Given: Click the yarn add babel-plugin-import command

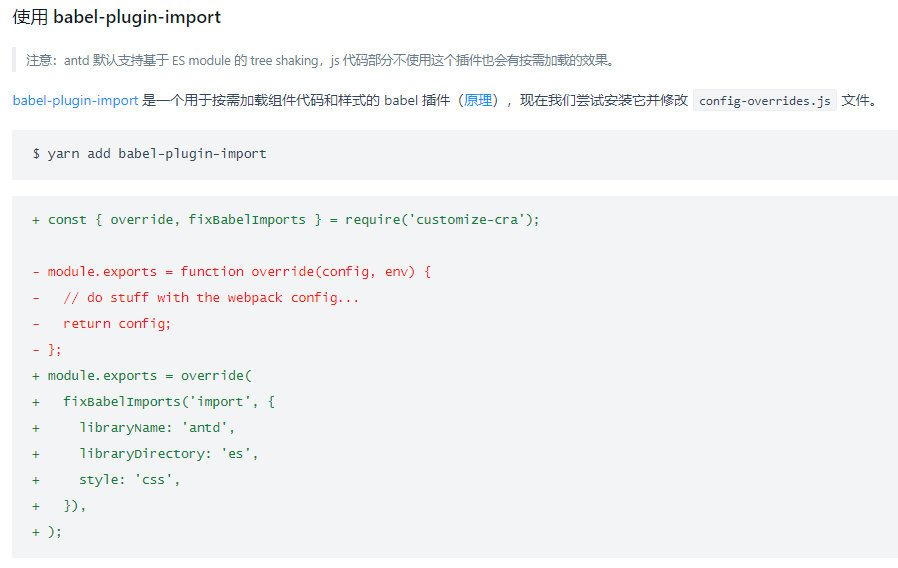Looking at the screenshot, I should pyautogui.click(x=150, y=154).
